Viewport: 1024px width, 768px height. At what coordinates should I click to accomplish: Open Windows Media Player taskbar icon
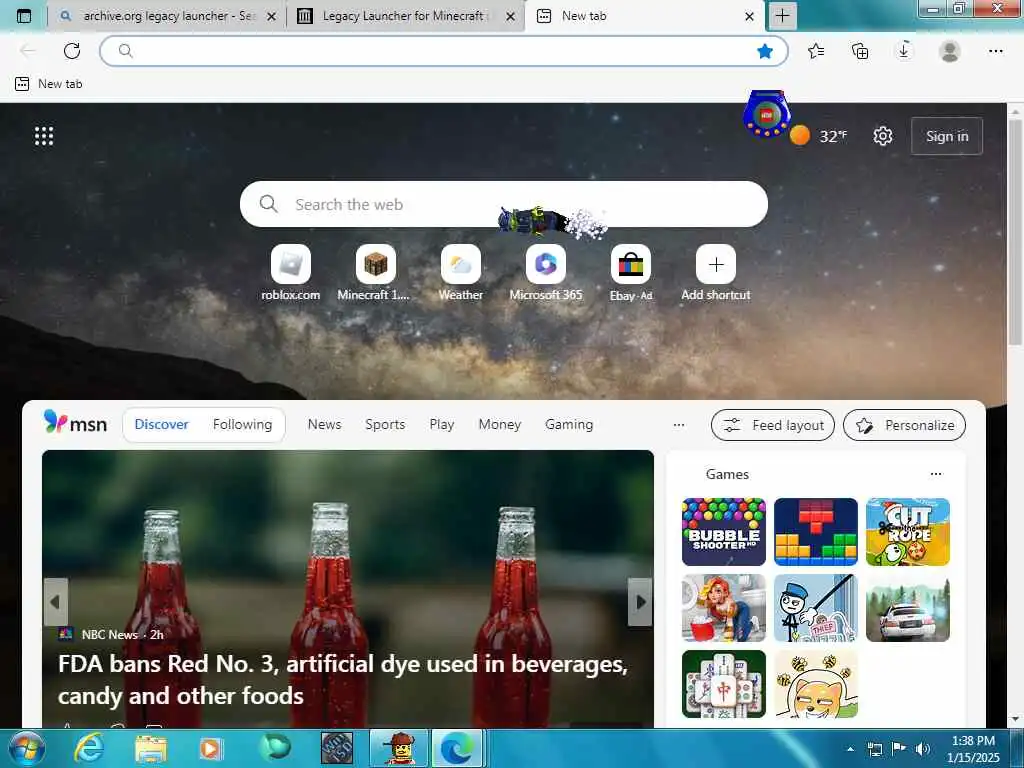point(210,748)
